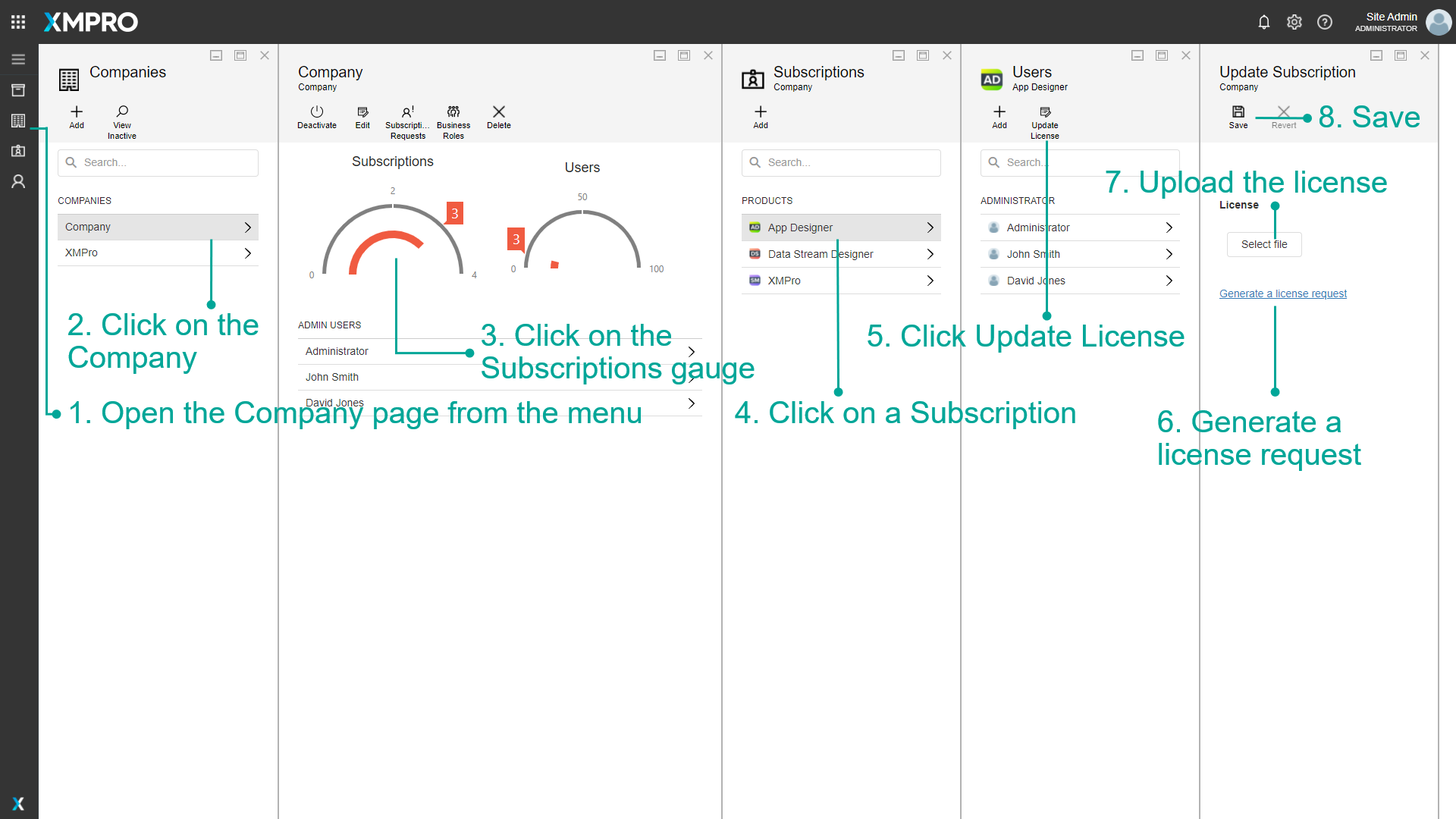Open App Designer product subscription
This screenshot has height=819, width=1456.
841,227
